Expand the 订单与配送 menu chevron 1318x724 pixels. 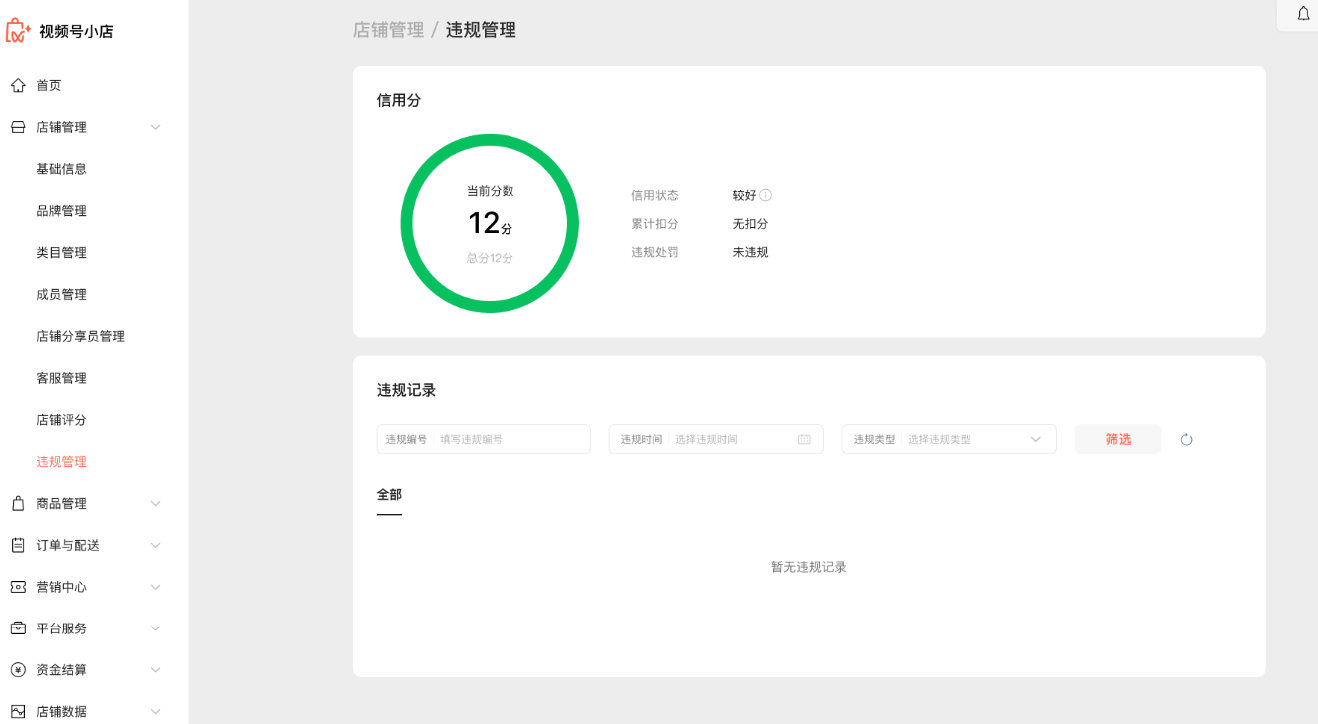point(155,546)
